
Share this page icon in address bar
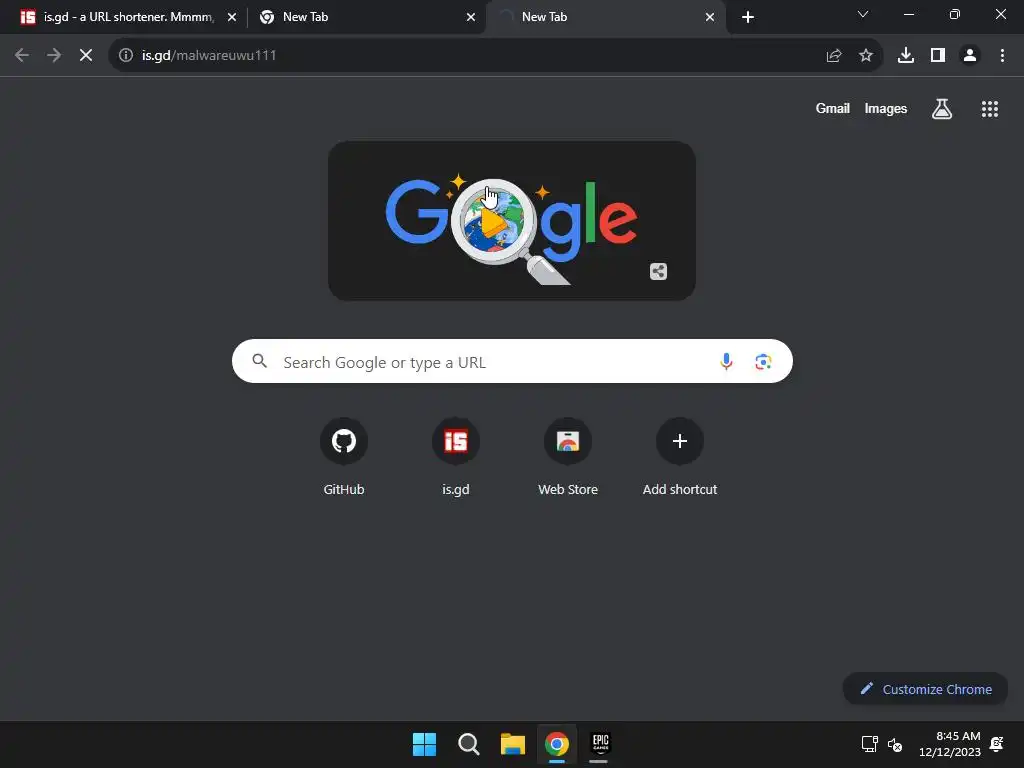click(x=833, y=56)
